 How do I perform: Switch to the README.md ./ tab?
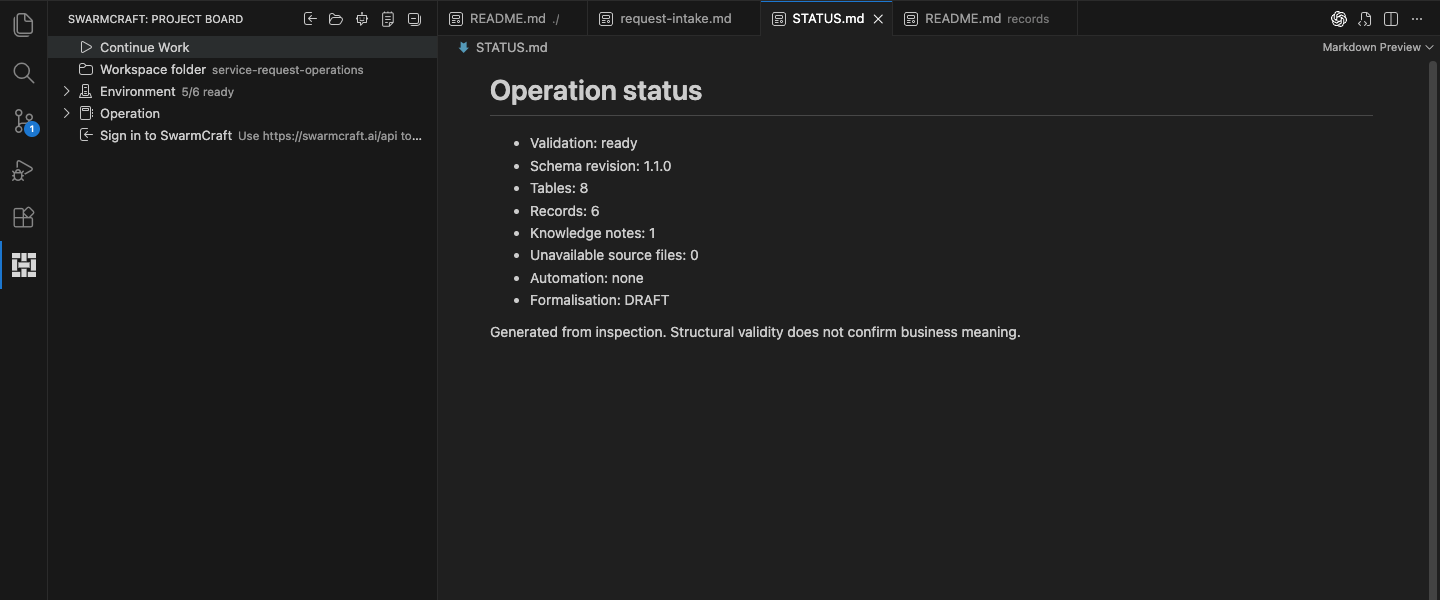513,19
